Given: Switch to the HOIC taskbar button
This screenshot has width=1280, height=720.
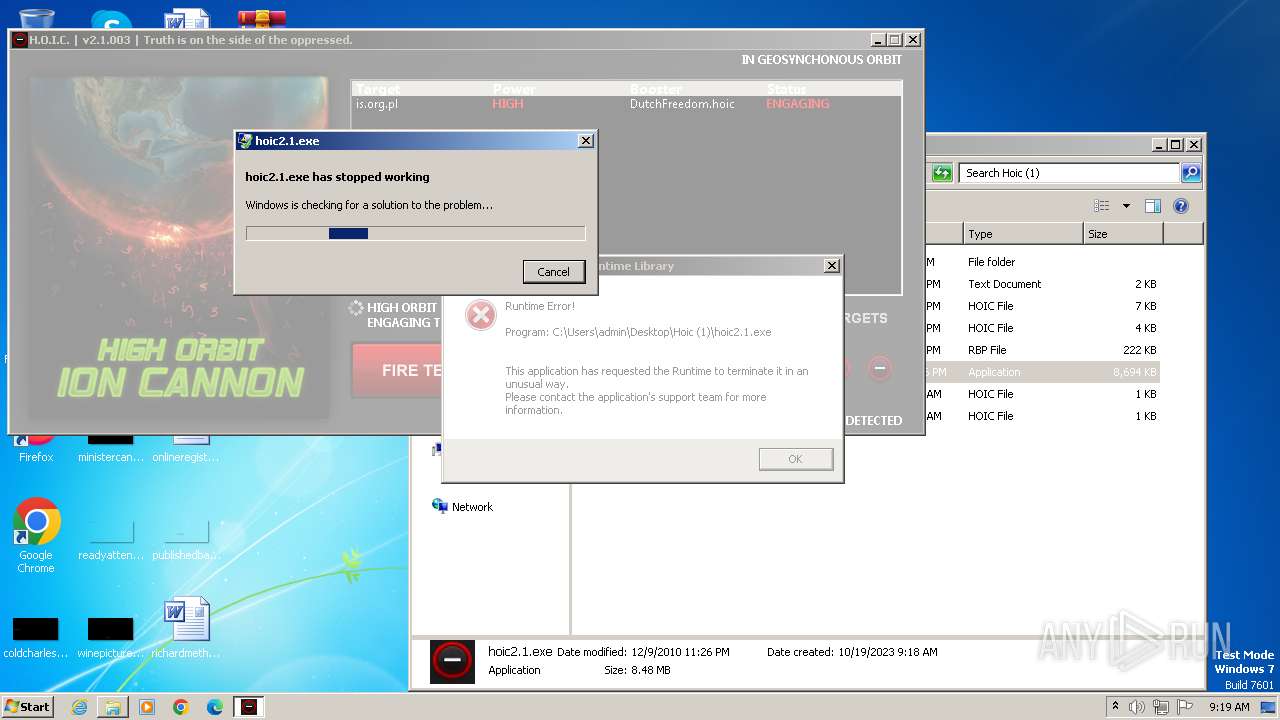Looking at the screenshot, I should click(249, 707).
